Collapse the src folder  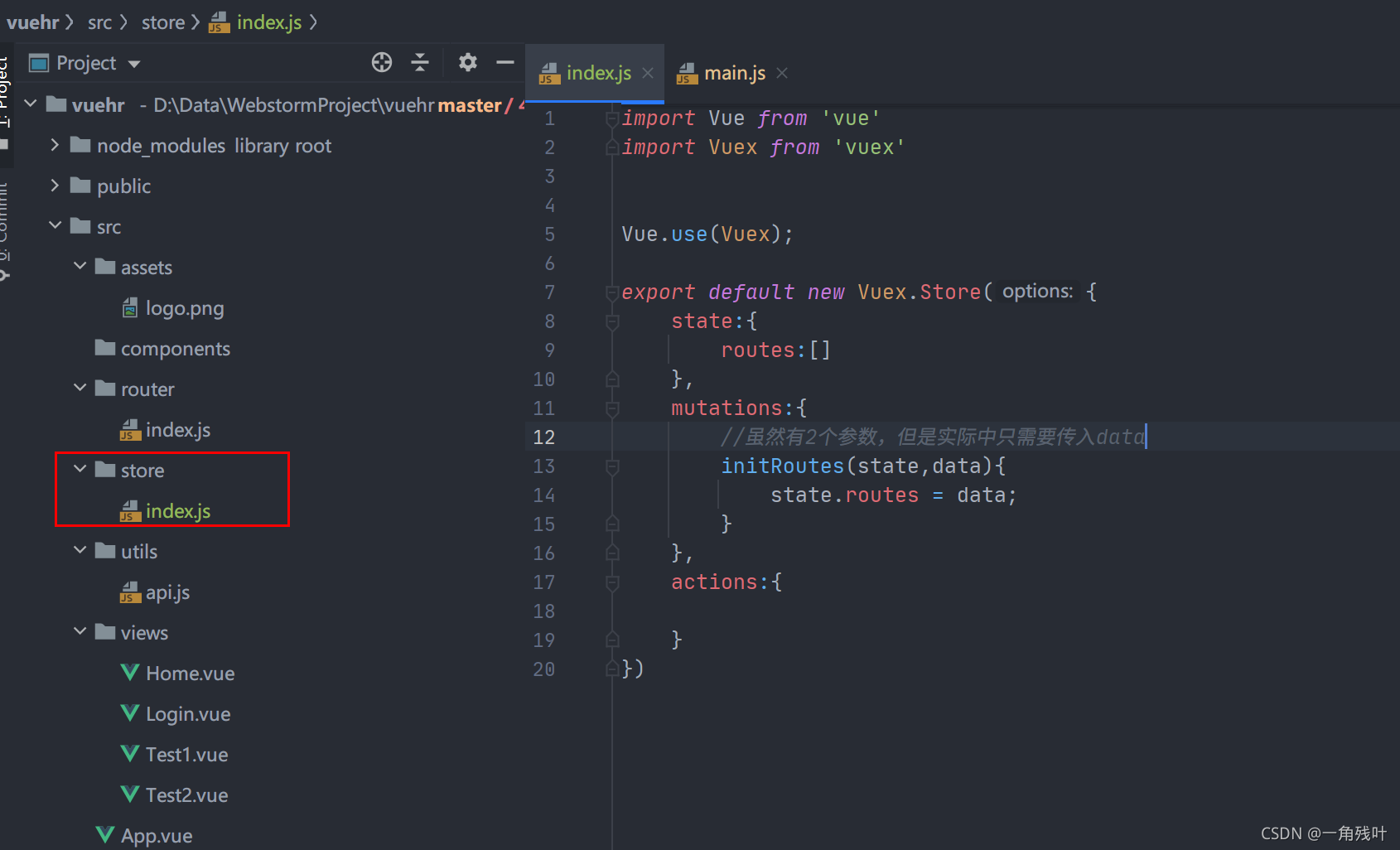click(55, 225)
